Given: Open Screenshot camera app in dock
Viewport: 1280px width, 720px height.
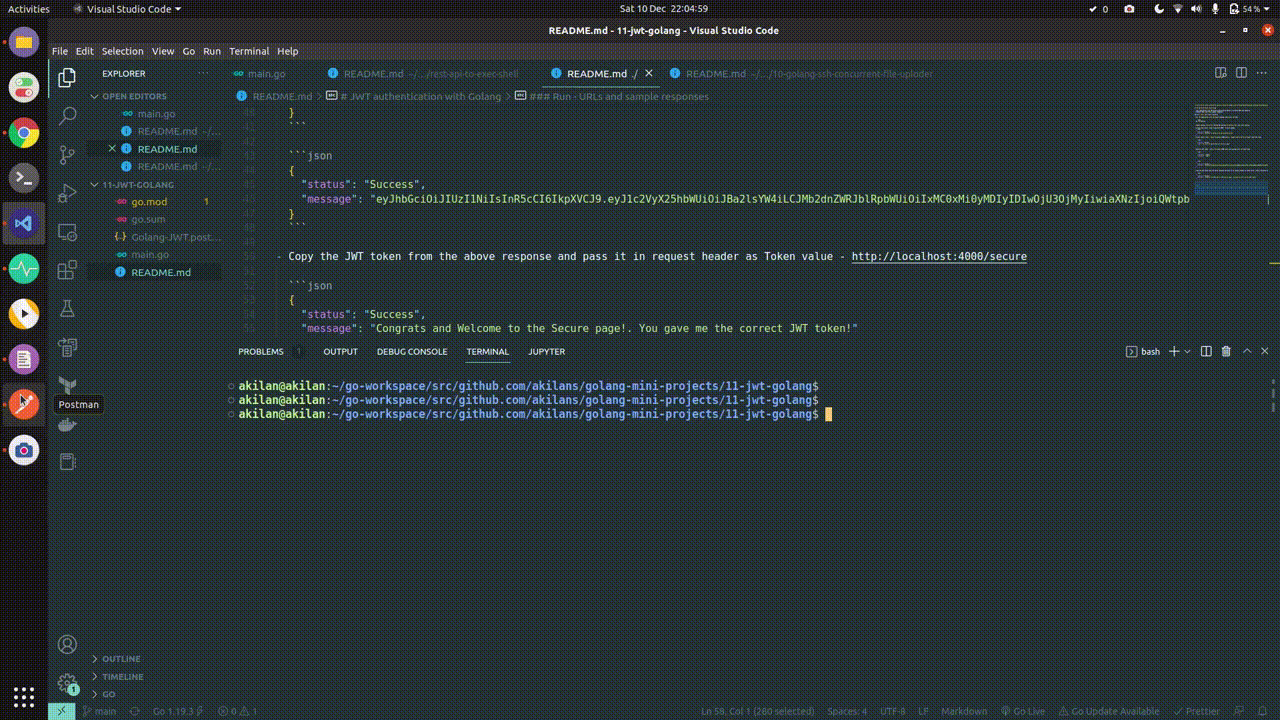Looking at the screenshot, I should tap(24, 450).
